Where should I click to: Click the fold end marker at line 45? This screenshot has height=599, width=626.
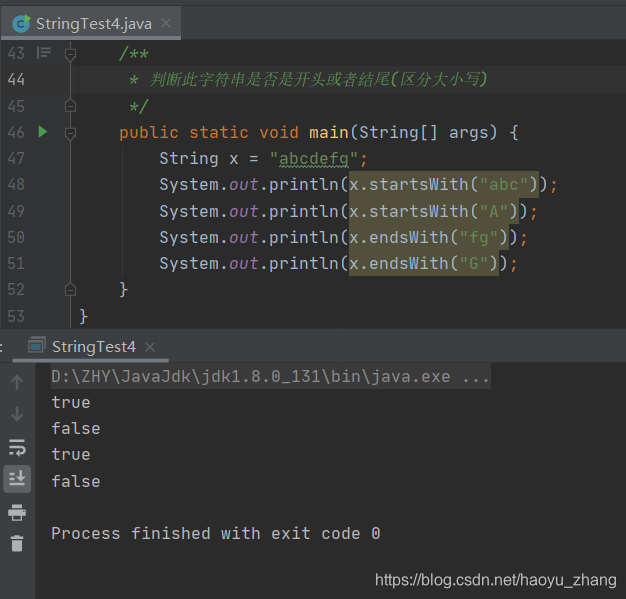70,106
